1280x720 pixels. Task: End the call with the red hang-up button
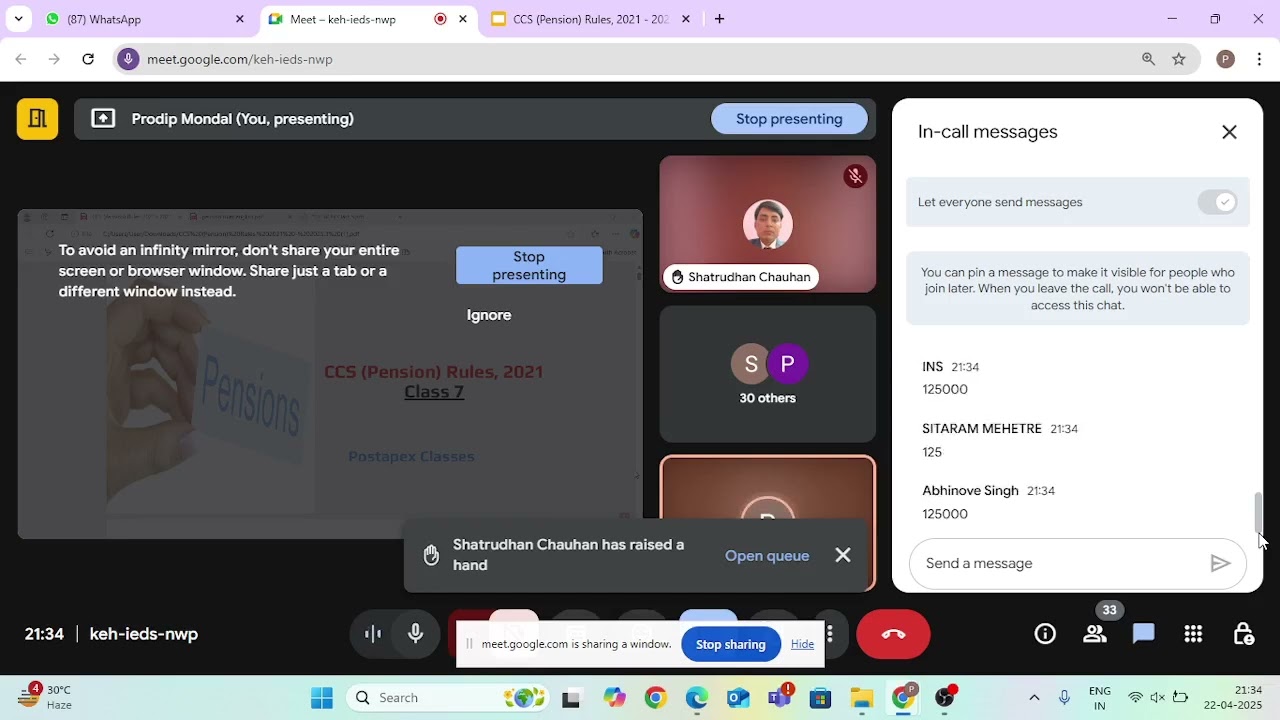click(893, 634)
